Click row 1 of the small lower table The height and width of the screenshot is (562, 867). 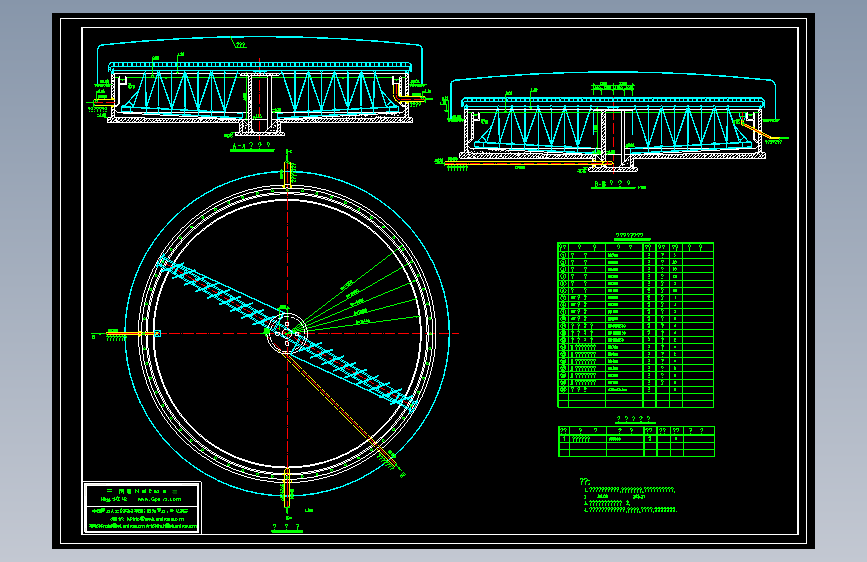(x=636, y=439)
